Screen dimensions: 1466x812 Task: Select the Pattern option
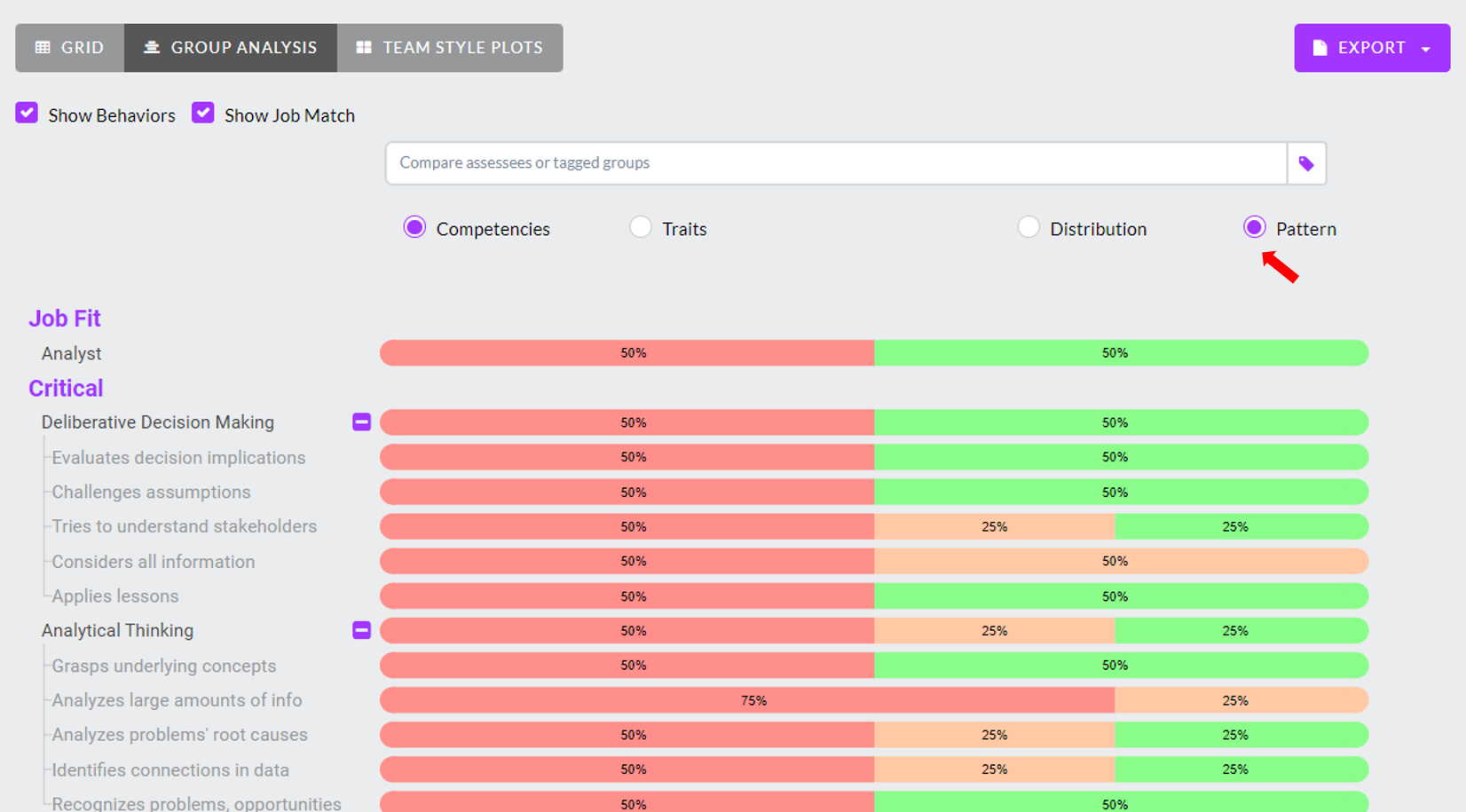1254,227
